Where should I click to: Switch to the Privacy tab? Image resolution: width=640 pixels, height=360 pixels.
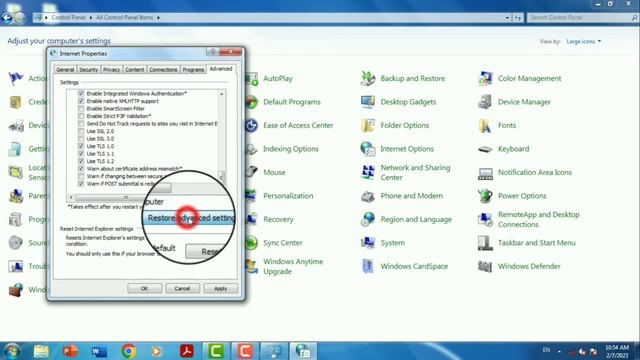(x=111, y=69)
